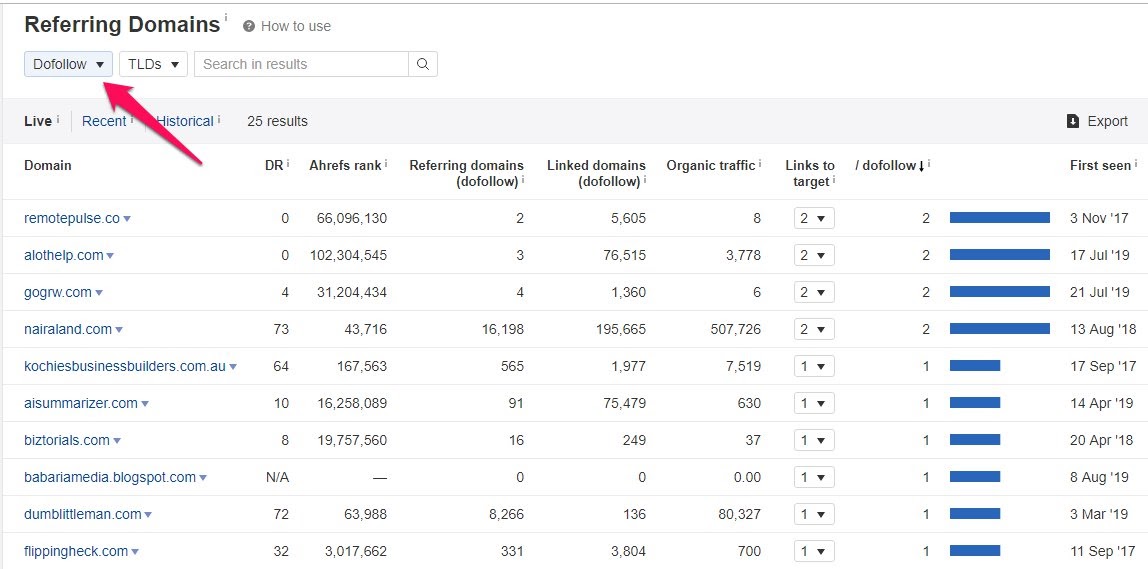The image size is (1148, 569).
Task: Expand Links to target dropdown for nairaland.com
Action: (814, 329)
